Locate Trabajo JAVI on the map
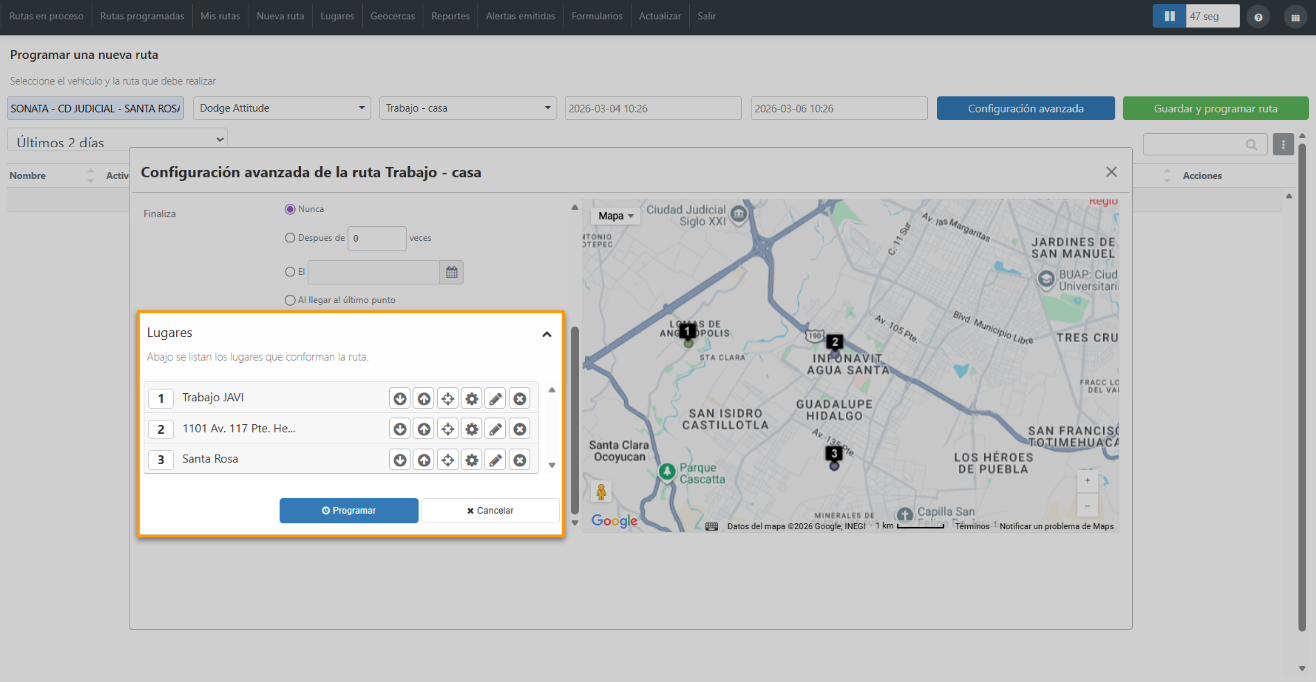This screenshot has height=682, width=1316. pyautogui.click(x=448, y=399)
